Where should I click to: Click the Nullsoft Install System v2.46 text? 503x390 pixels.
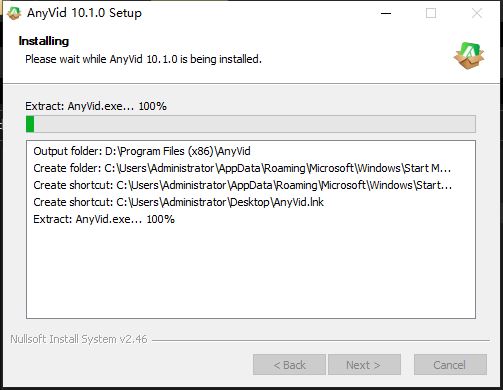(x=79, y=339)
